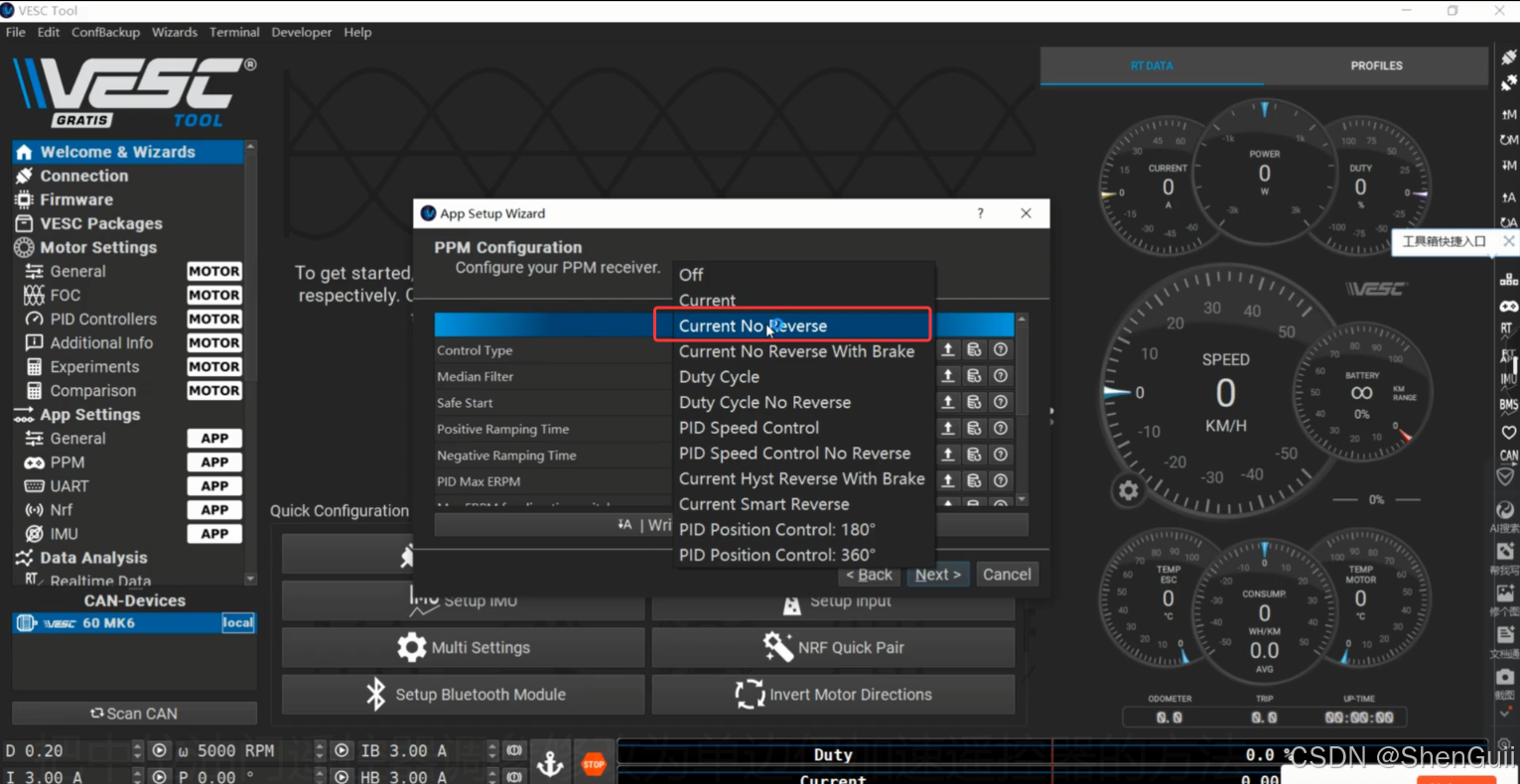
Task: Click read-default icon in Control Type row
Action: coord(974,349)
